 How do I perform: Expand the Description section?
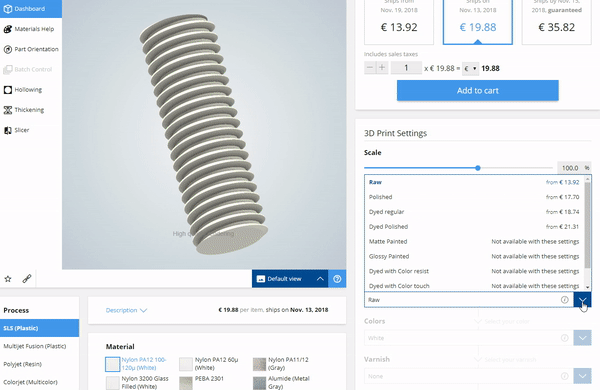point(126,310)
